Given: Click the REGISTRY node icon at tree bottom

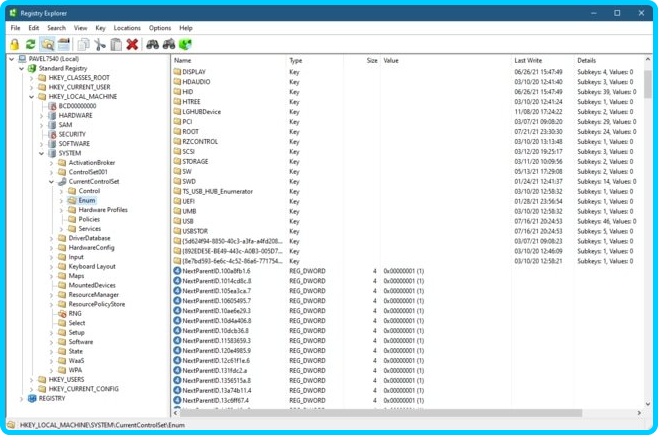Looking at the screenshot, I should point(32,399).
